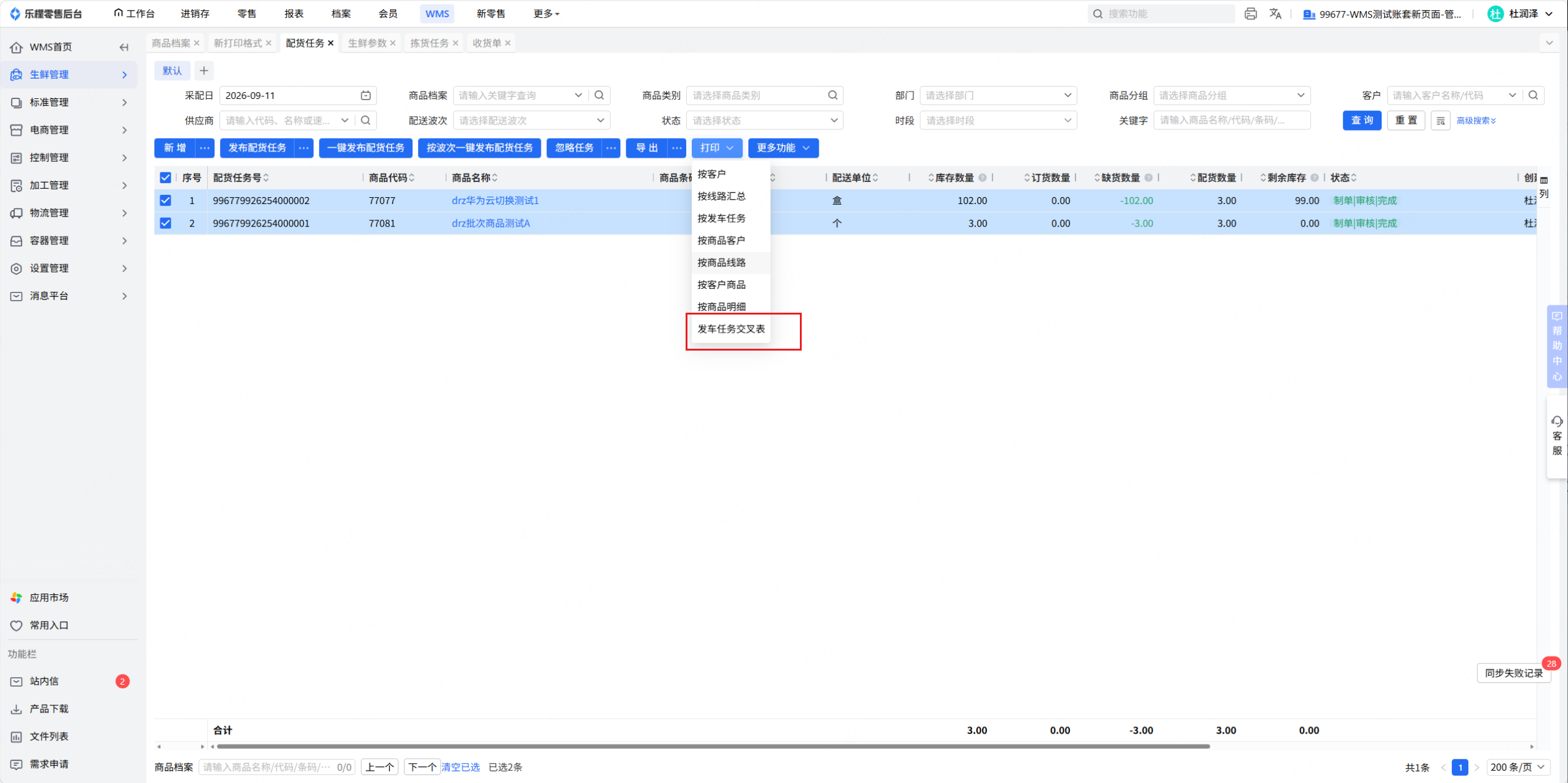Viewport: 1568px width, 783px height.
Task: Open 应用市场 from the sidebar
Action: coord(49,597)
